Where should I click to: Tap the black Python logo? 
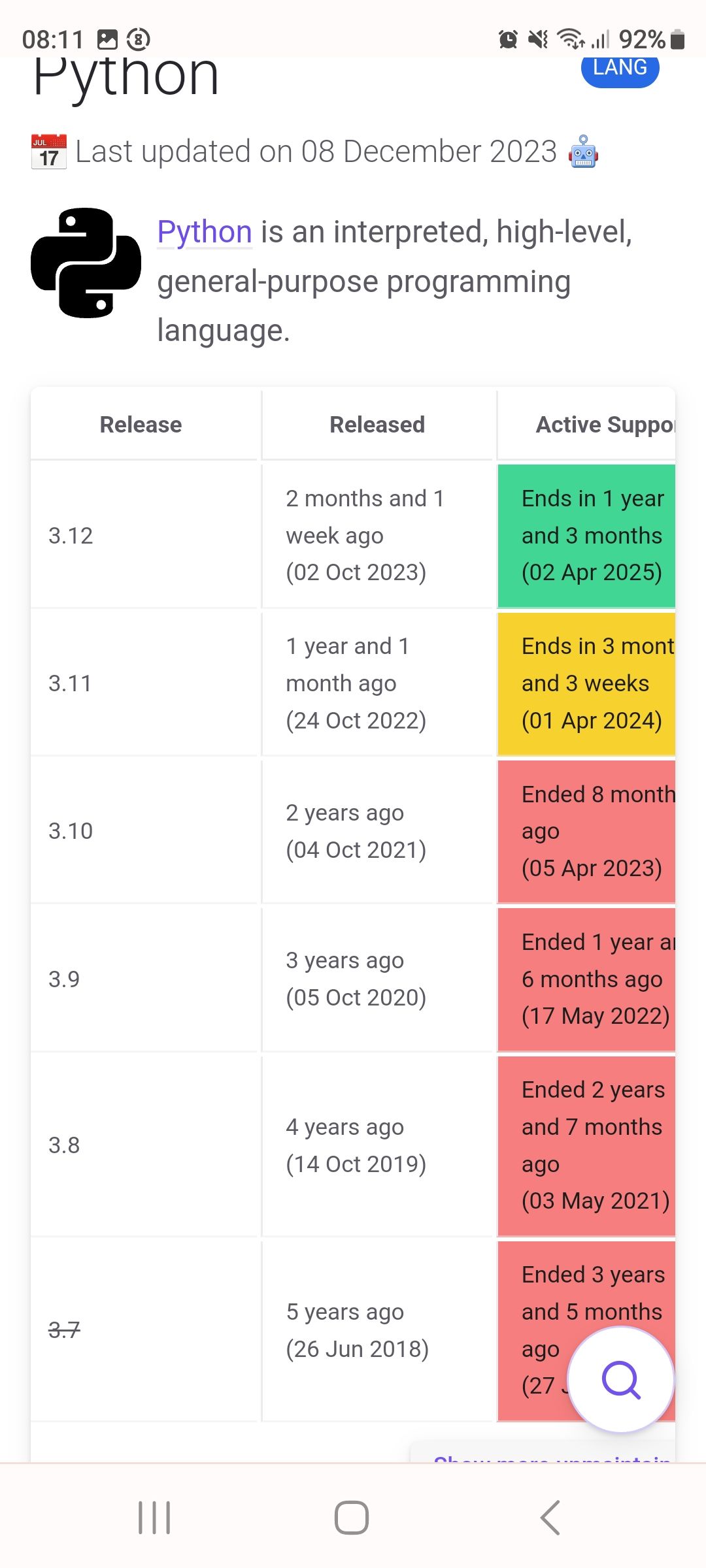[86, 263]
